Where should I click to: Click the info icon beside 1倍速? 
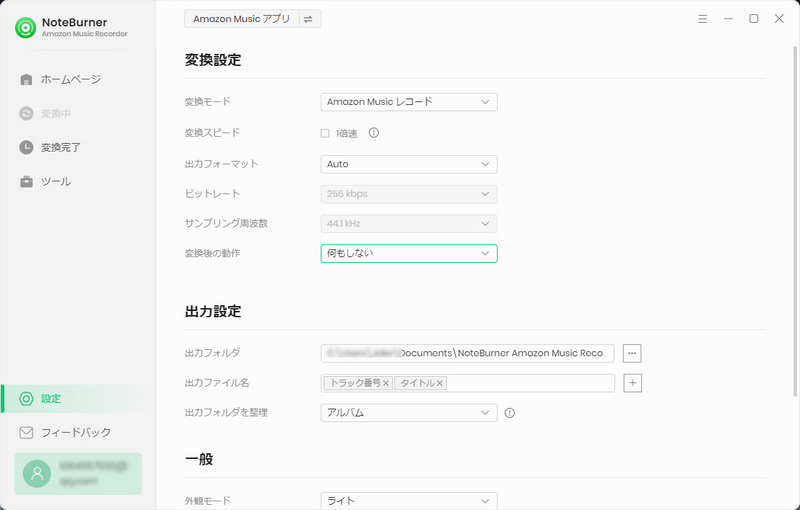coord(373,133)
